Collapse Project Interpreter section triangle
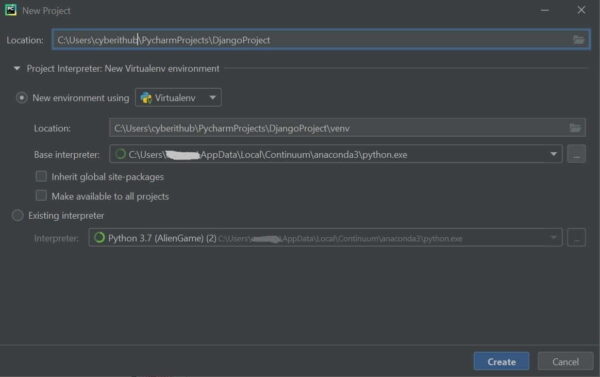600x377 pixels. pos(16,69)
